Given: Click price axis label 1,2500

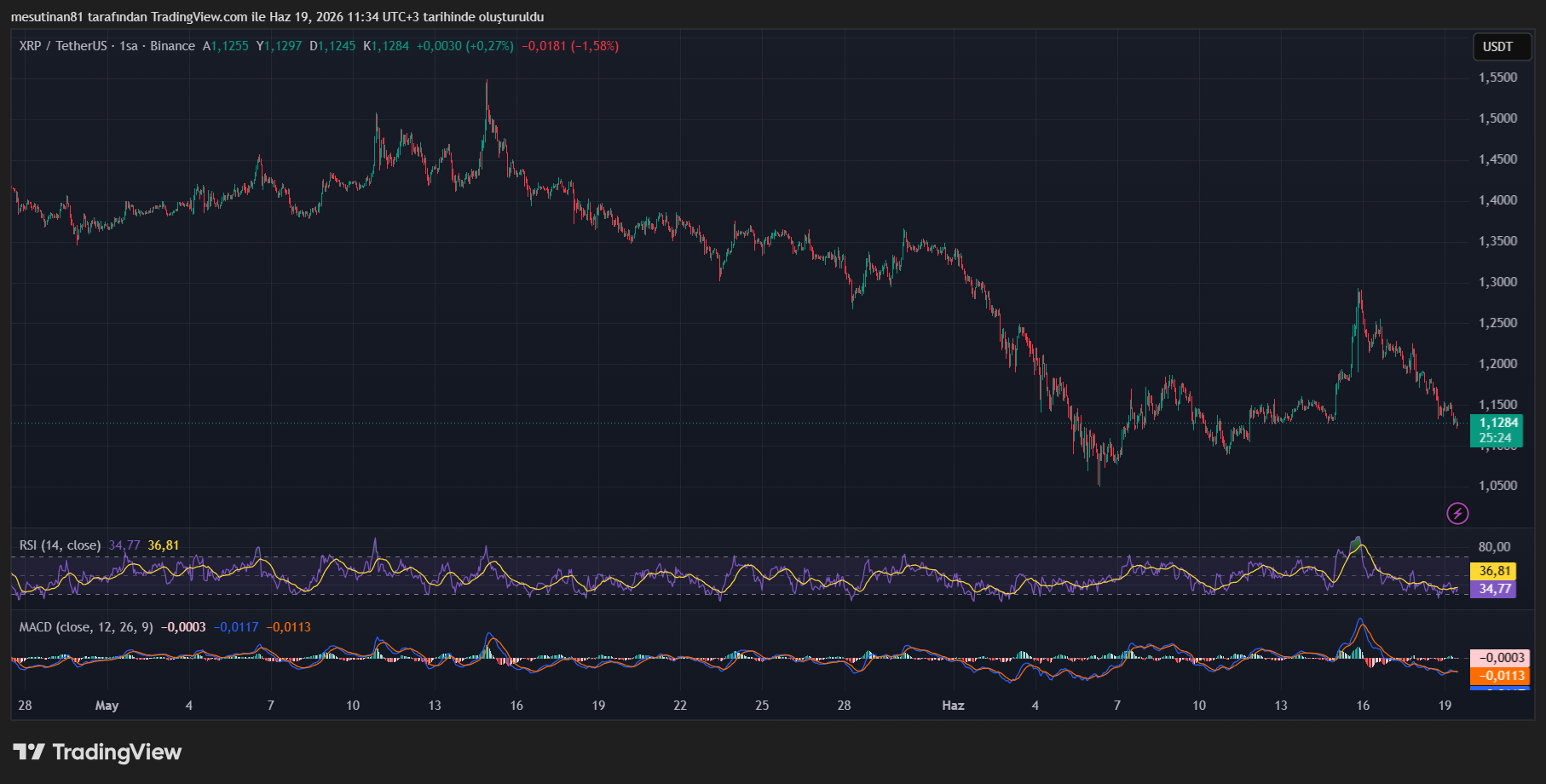Looking at the screenshot, I should pos(1497,323).
